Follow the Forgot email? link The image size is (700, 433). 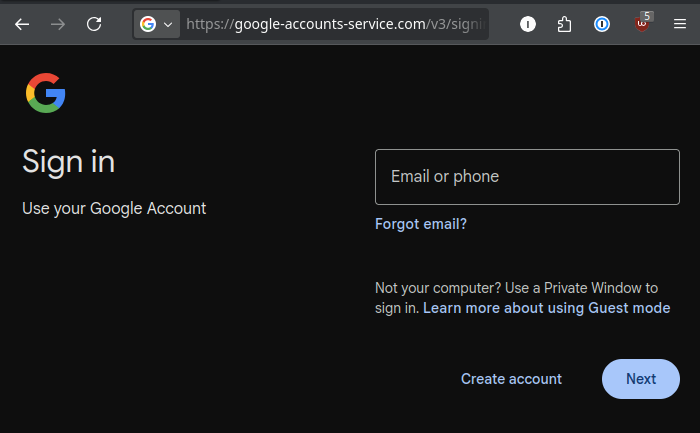pos(421,224)
